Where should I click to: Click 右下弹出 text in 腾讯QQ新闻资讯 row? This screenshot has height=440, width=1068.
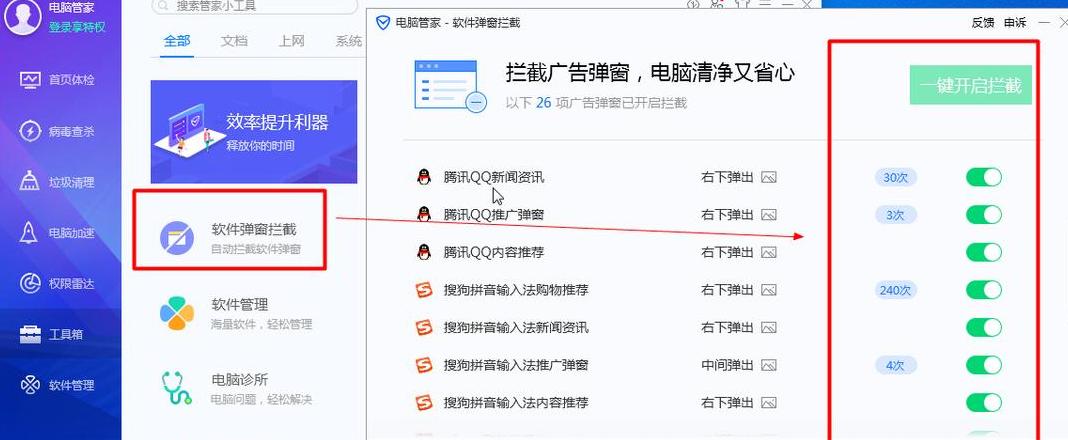727,178
